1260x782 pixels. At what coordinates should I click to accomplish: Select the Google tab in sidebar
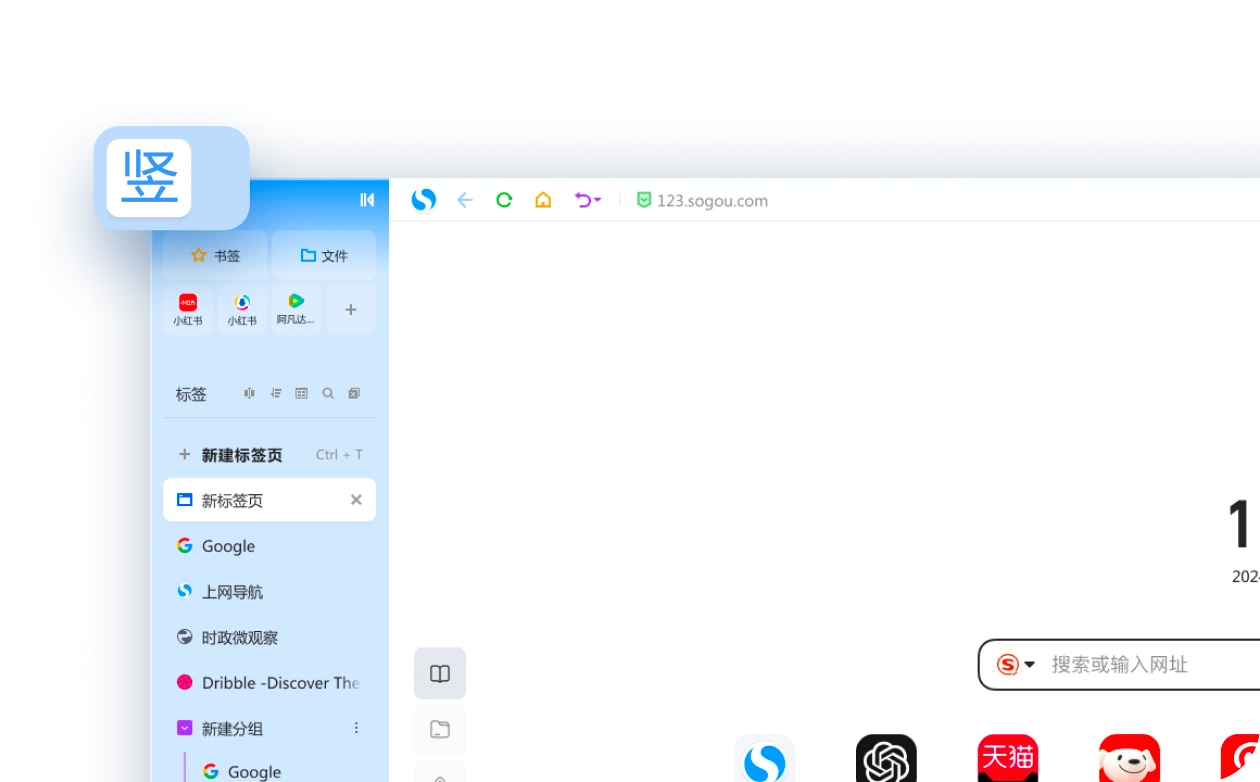(x=228, y=546)
